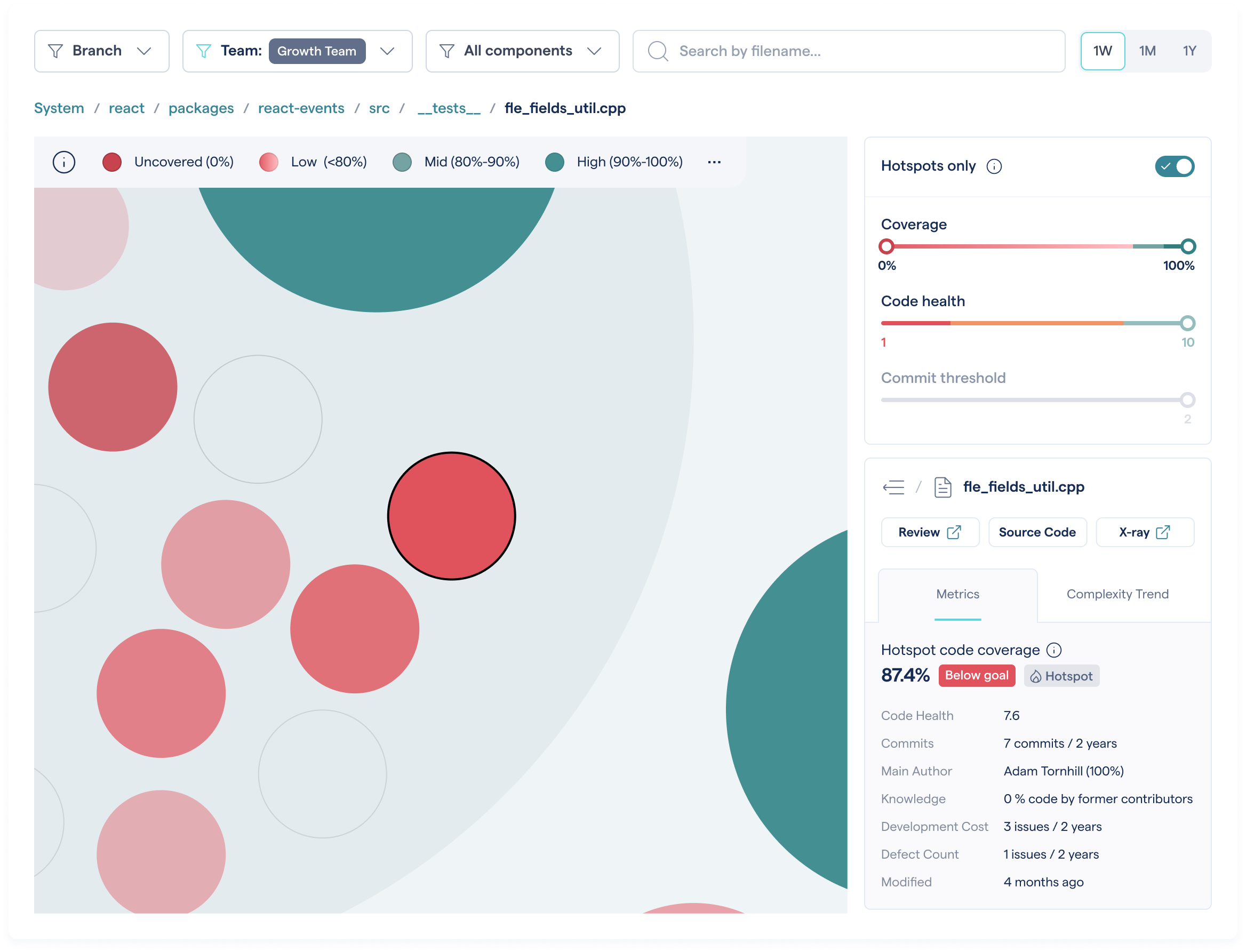Click the Hotspots only info icon
This screenshot has height=952, width=1246.
coord(994,166)
